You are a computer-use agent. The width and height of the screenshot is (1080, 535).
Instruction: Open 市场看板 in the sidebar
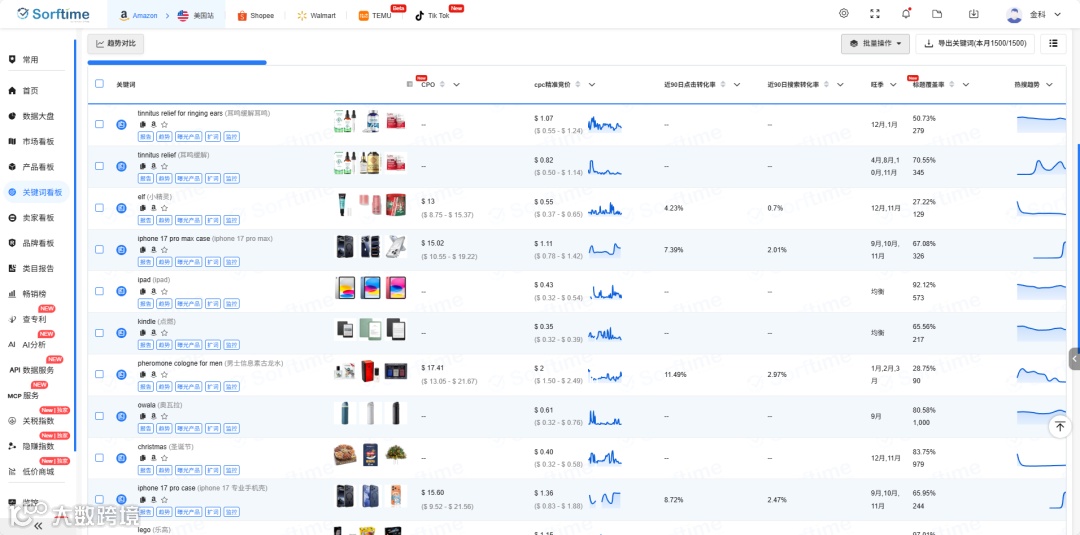click(38, 141)
